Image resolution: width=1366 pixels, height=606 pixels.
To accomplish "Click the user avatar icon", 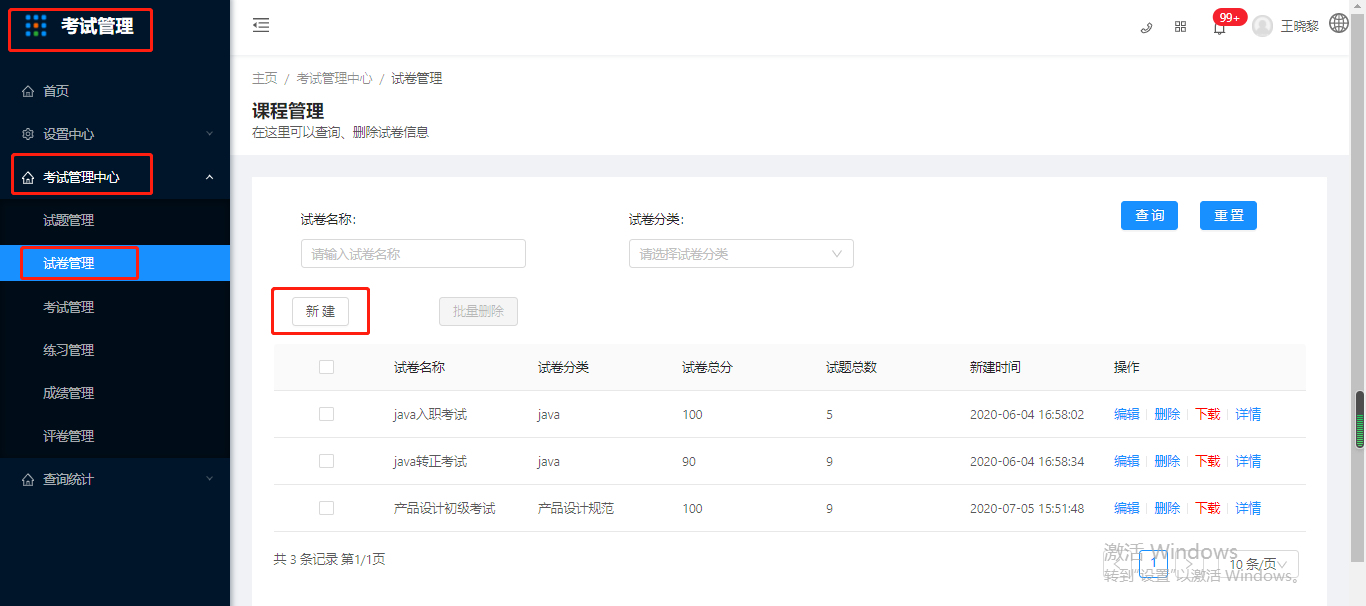I will coord(1262,26).
